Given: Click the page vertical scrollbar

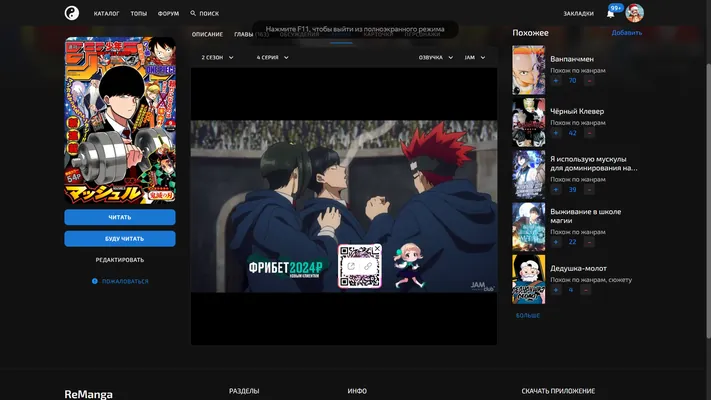Looking at the screenshot, I should [708, 200].
